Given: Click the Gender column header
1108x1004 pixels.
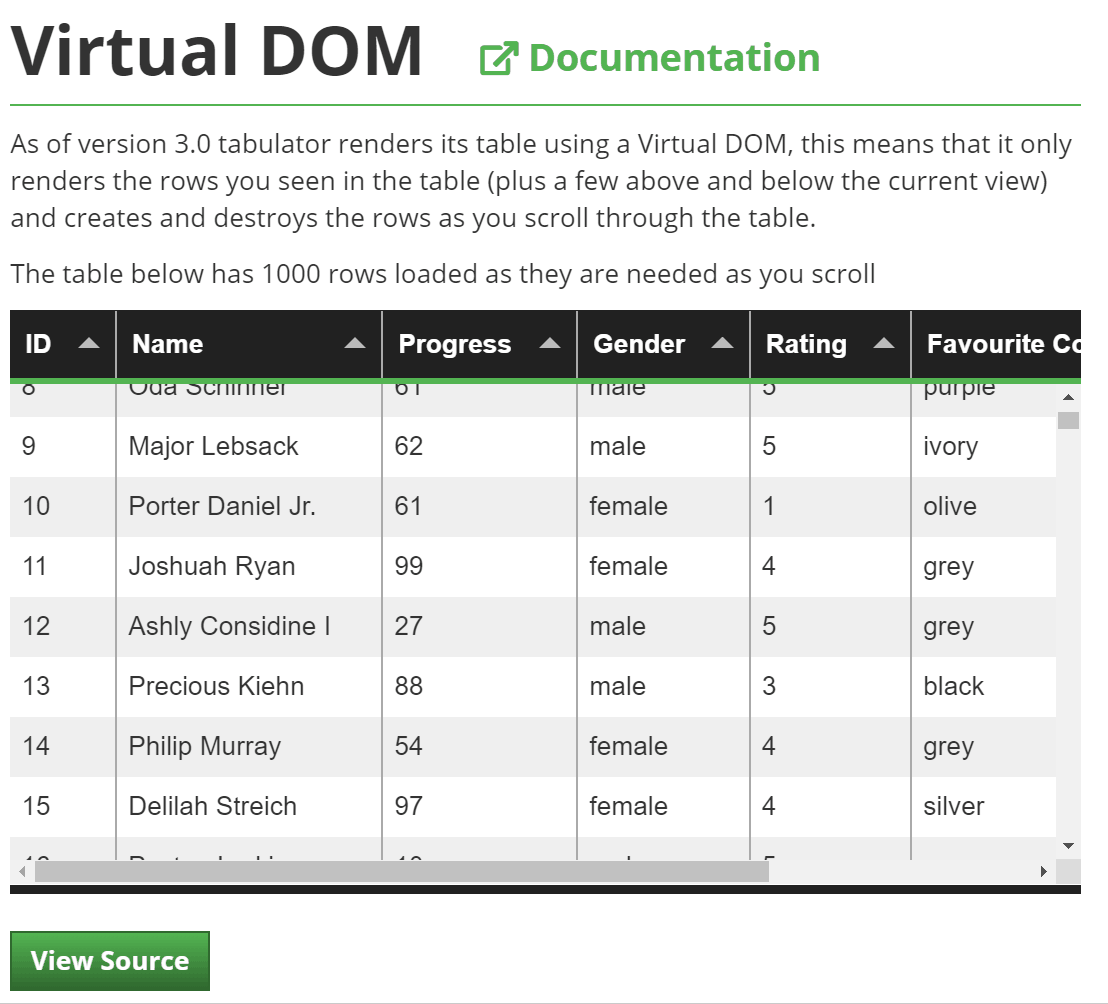Looking at the screenshot, I should (664, 344).
